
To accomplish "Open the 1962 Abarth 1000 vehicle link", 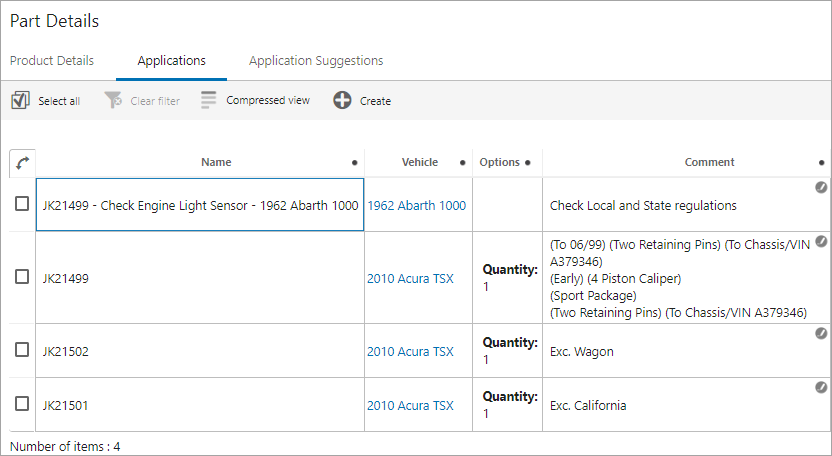I will tap(417, 205).
